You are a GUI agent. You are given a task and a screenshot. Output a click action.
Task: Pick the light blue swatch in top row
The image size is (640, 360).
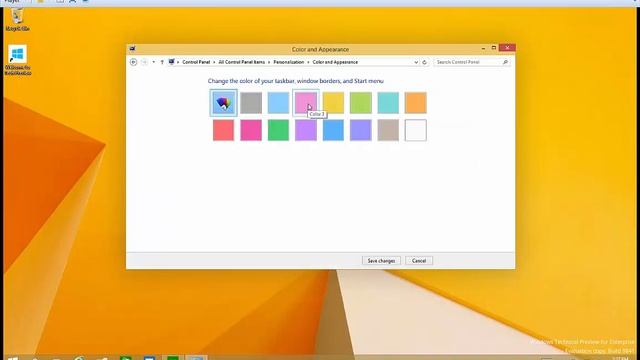pos(278,103)
